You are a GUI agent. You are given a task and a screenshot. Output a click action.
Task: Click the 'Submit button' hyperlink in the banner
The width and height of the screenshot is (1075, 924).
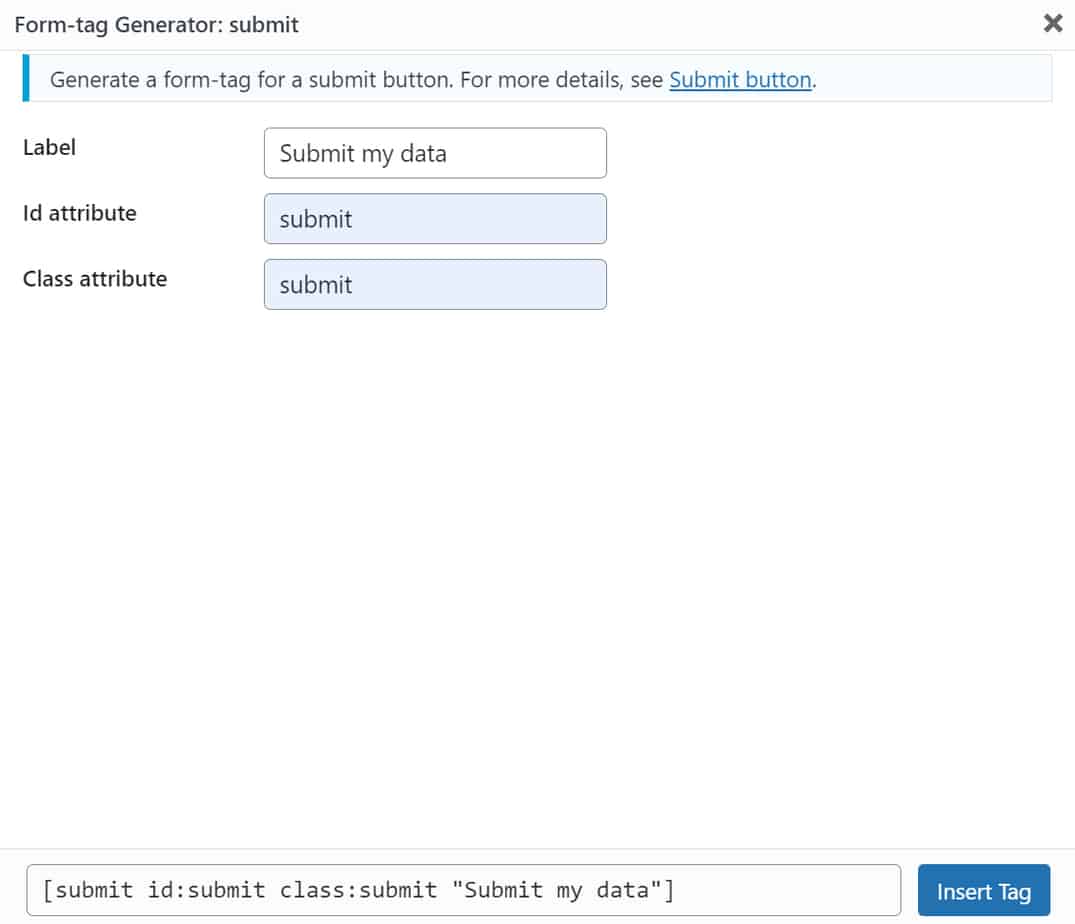click(x=740, y=80)
